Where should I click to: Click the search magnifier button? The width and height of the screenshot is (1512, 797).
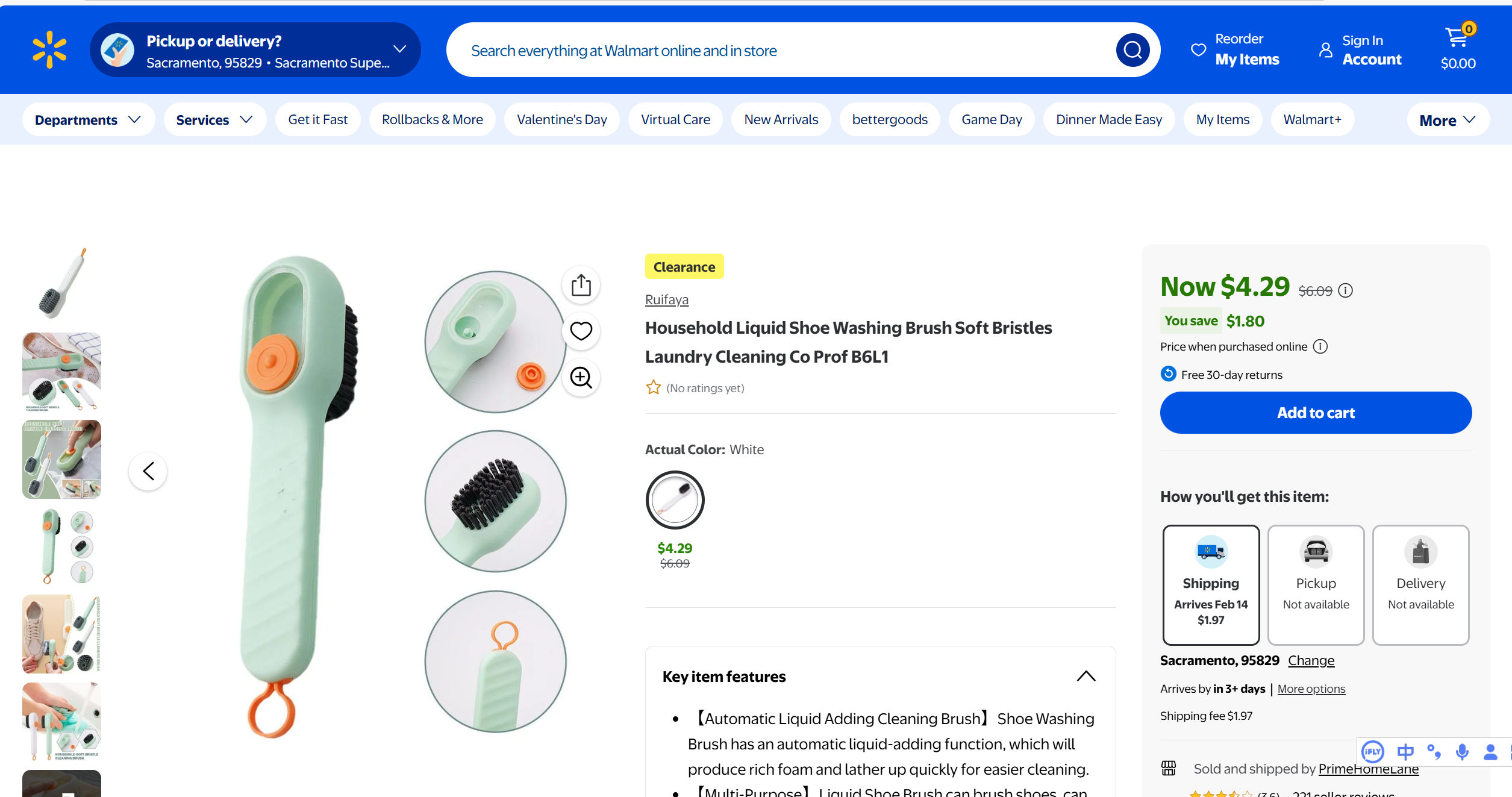[x=1132, y=50]
